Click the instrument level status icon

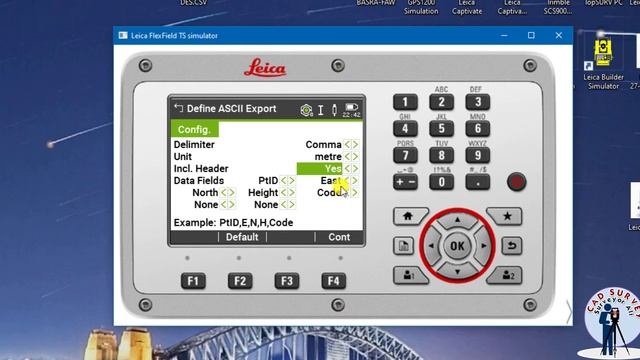click(x=306, y=109)
